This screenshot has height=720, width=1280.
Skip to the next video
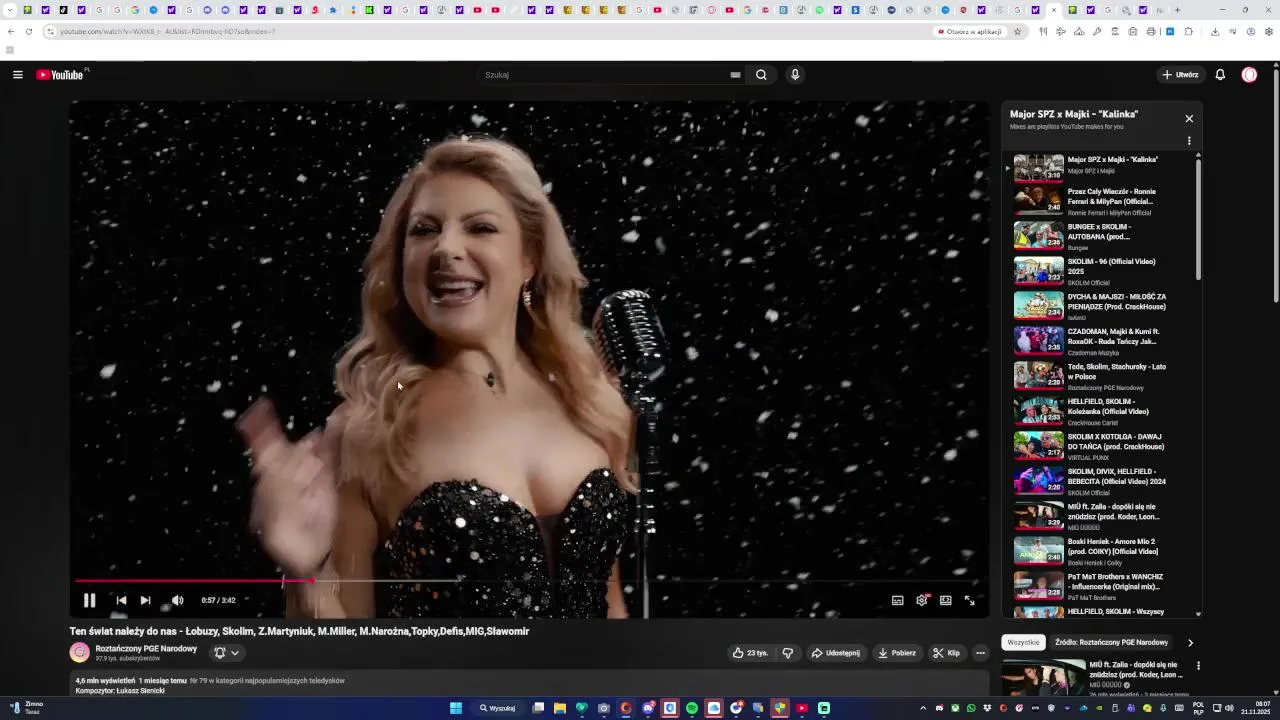[x=145, y=600]
